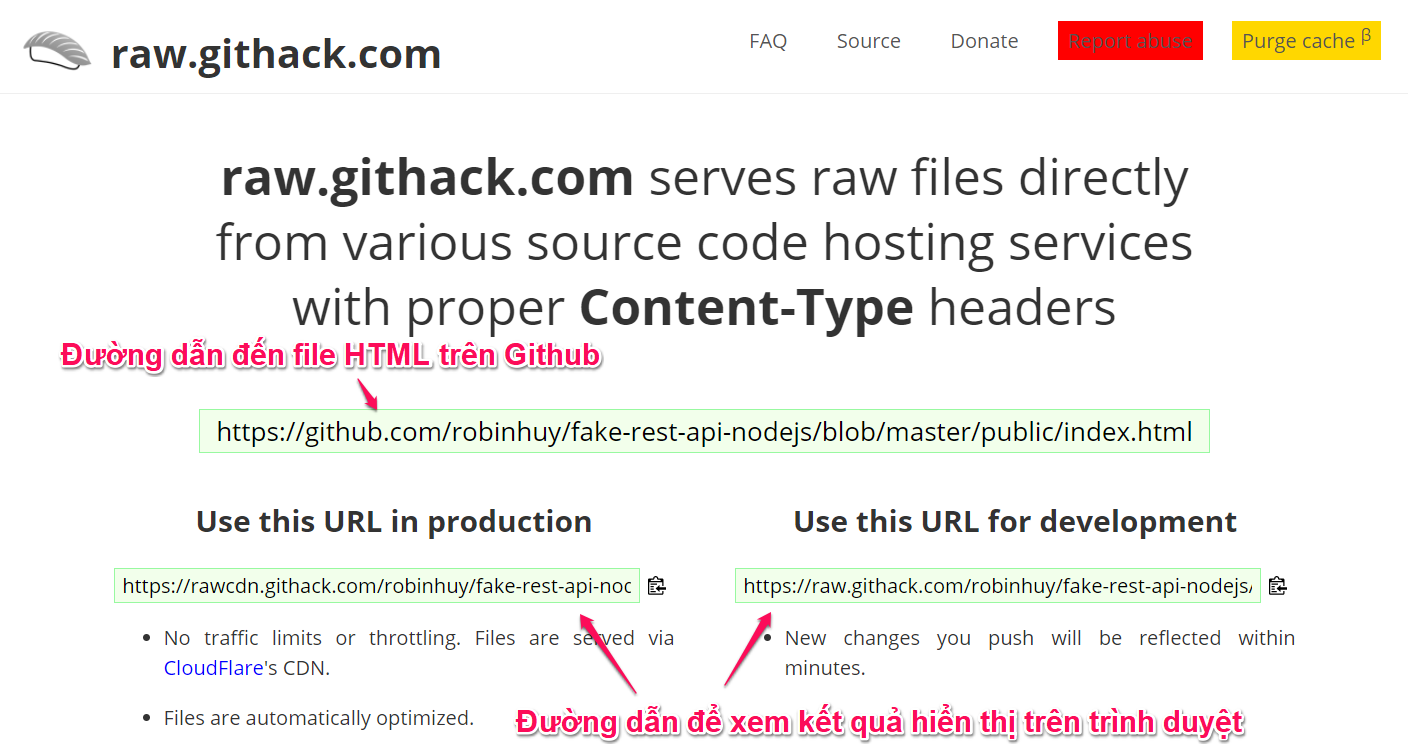Focus the GitHub file URL input box
This screenshot has width=1408, height=752.
click(704, 432)
